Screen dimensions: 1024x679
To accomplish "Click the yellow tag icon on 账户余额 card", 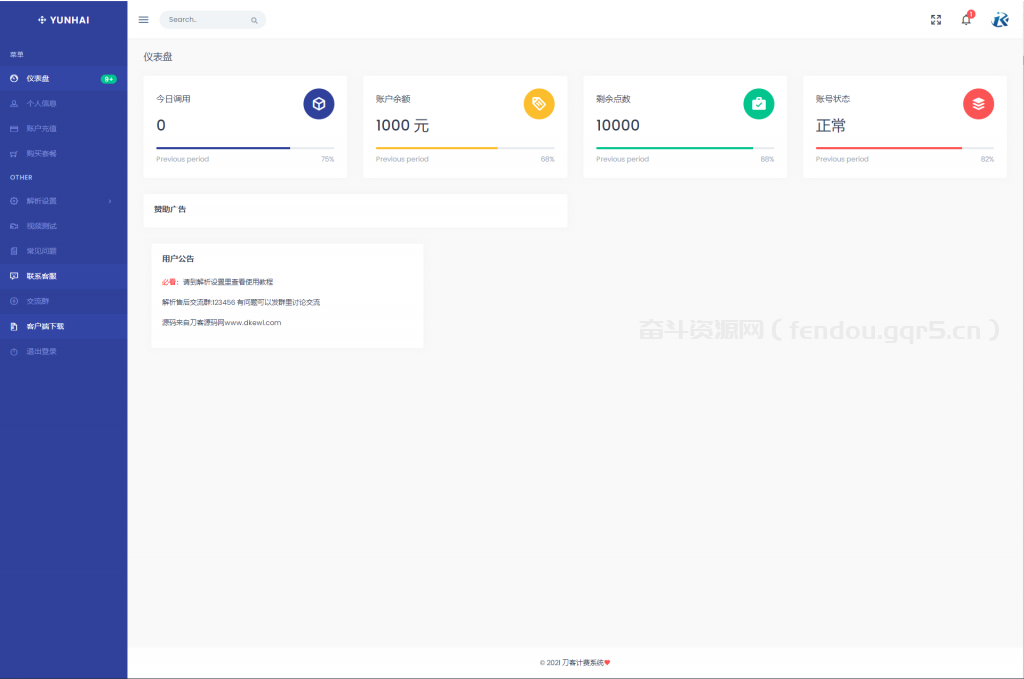I will [x=538, y=103].
